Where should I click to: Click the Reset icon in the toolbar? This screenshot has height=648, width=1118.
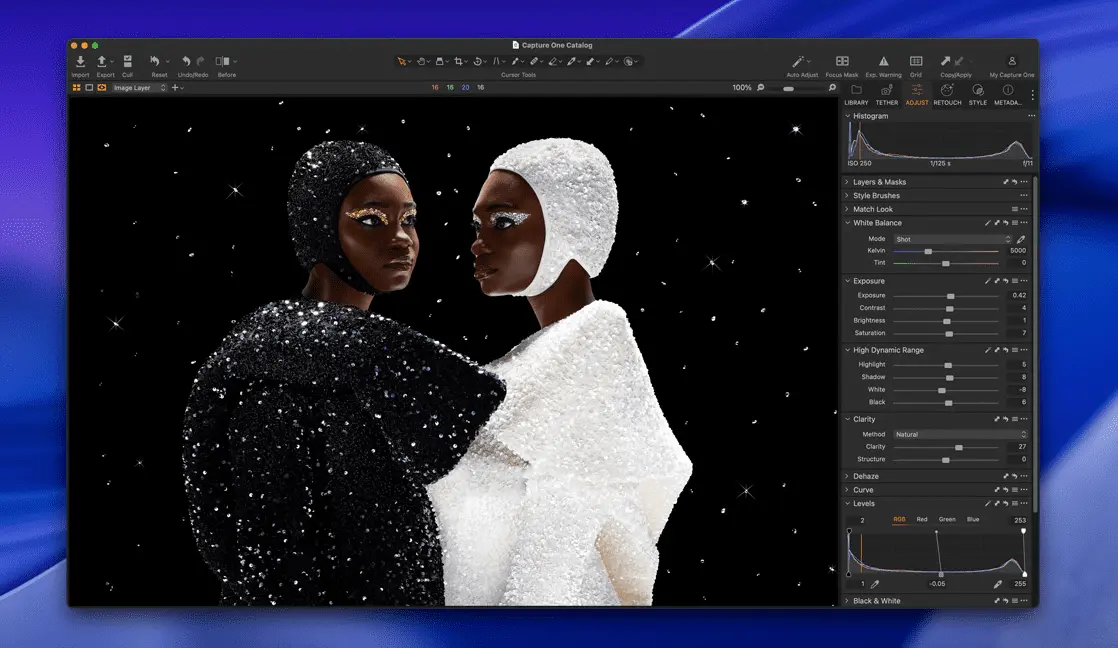tap(156, 62)
